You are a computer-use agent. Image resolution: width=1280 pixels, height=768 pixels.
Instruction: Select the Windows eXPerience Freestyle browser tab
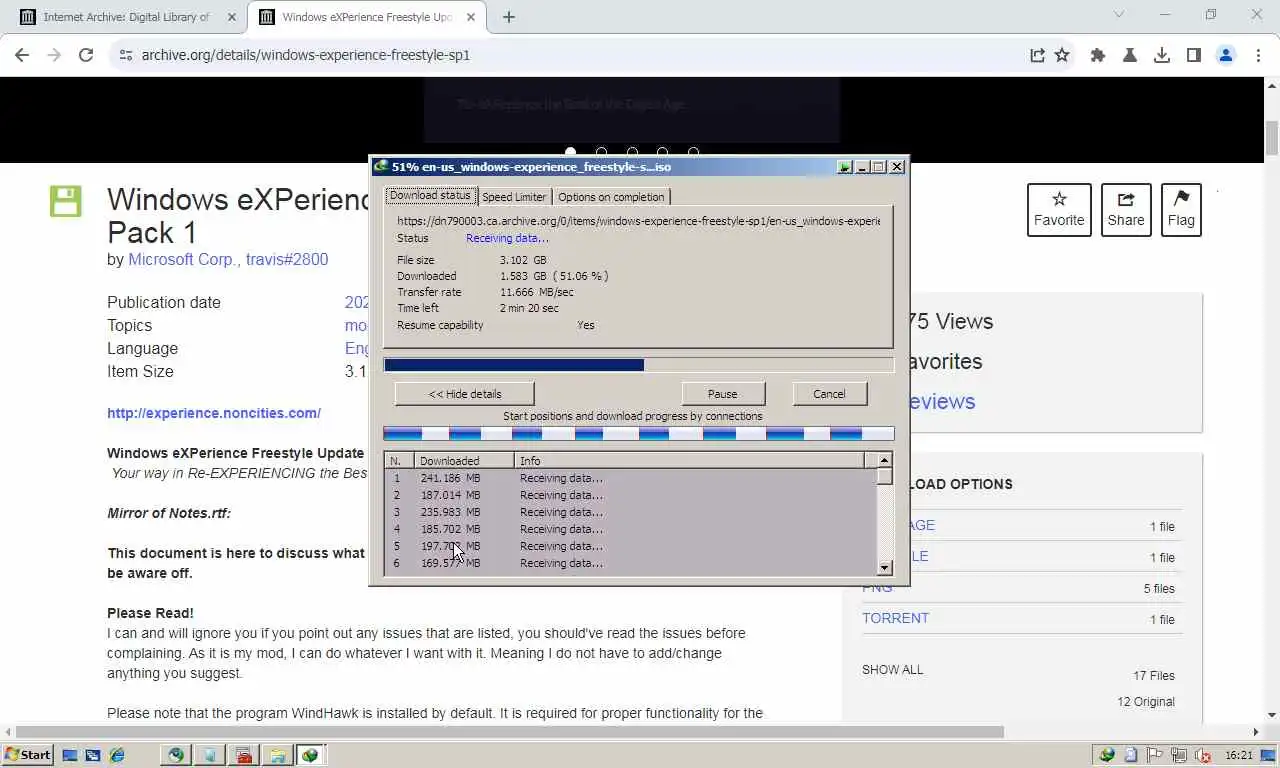[365, 17]
